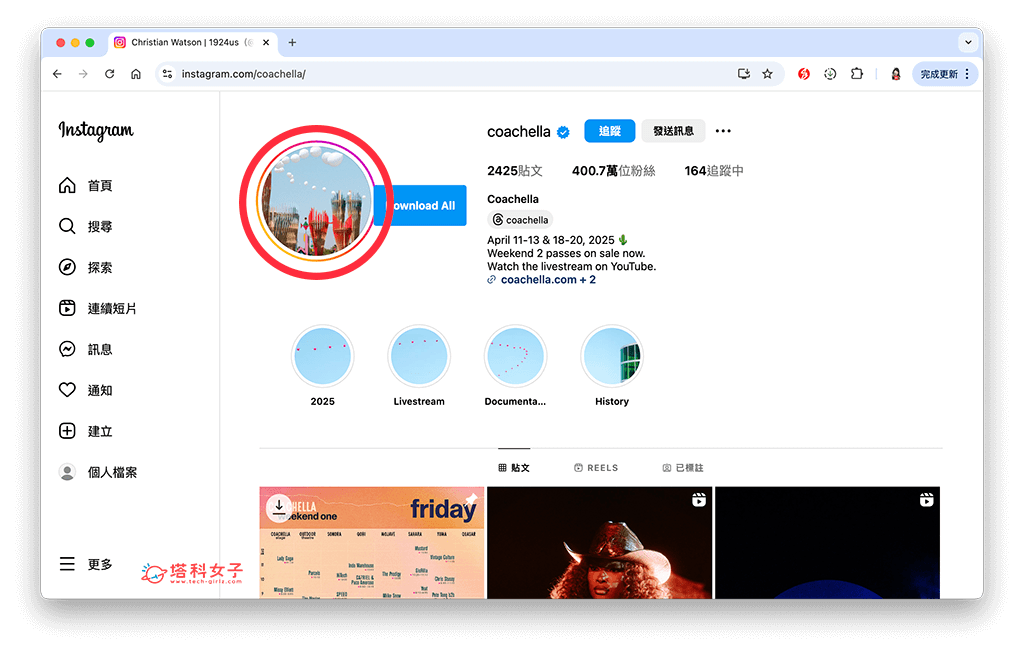Open the Threads coachella badge
1024x653 pixels.
pos(520,219)
